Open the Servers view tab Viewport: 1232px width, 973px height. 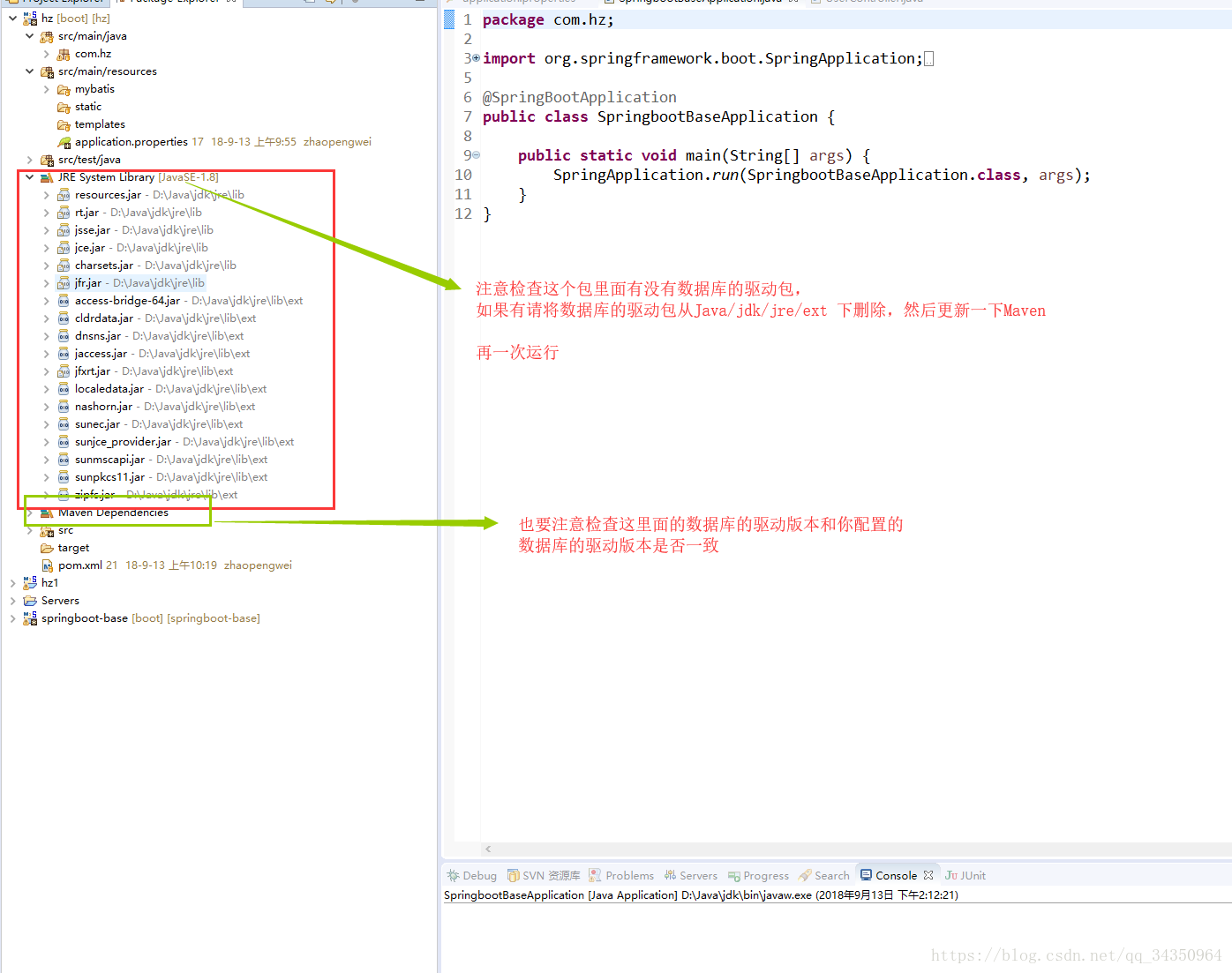(691, 875)
